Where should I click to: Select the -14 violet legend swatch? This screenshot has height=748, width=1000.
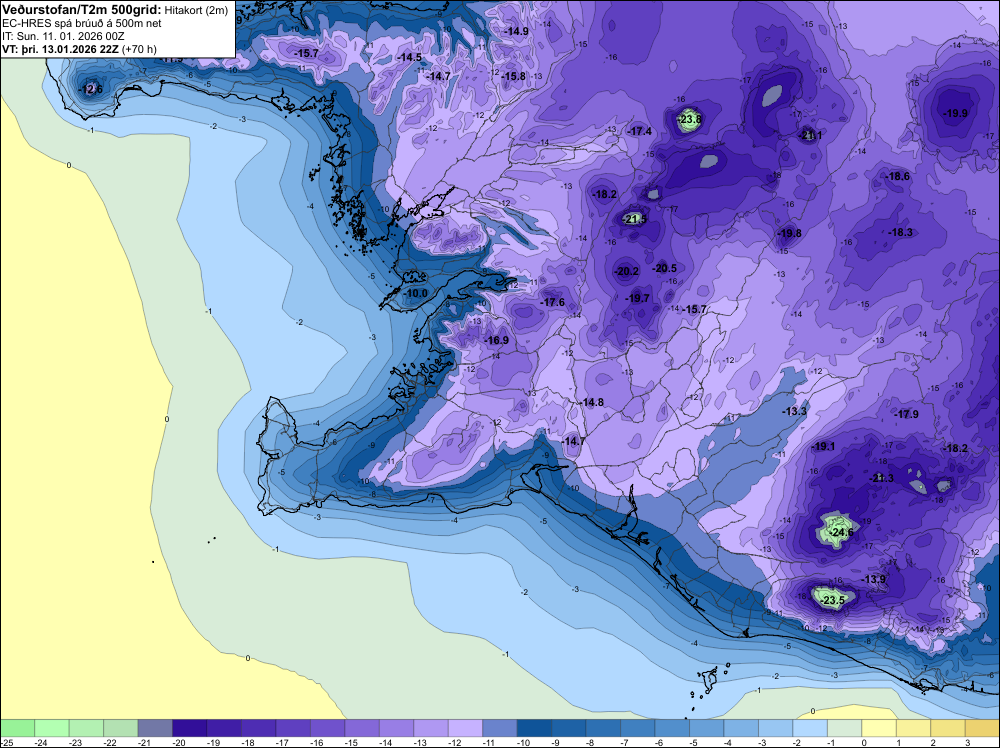[396, 728]
